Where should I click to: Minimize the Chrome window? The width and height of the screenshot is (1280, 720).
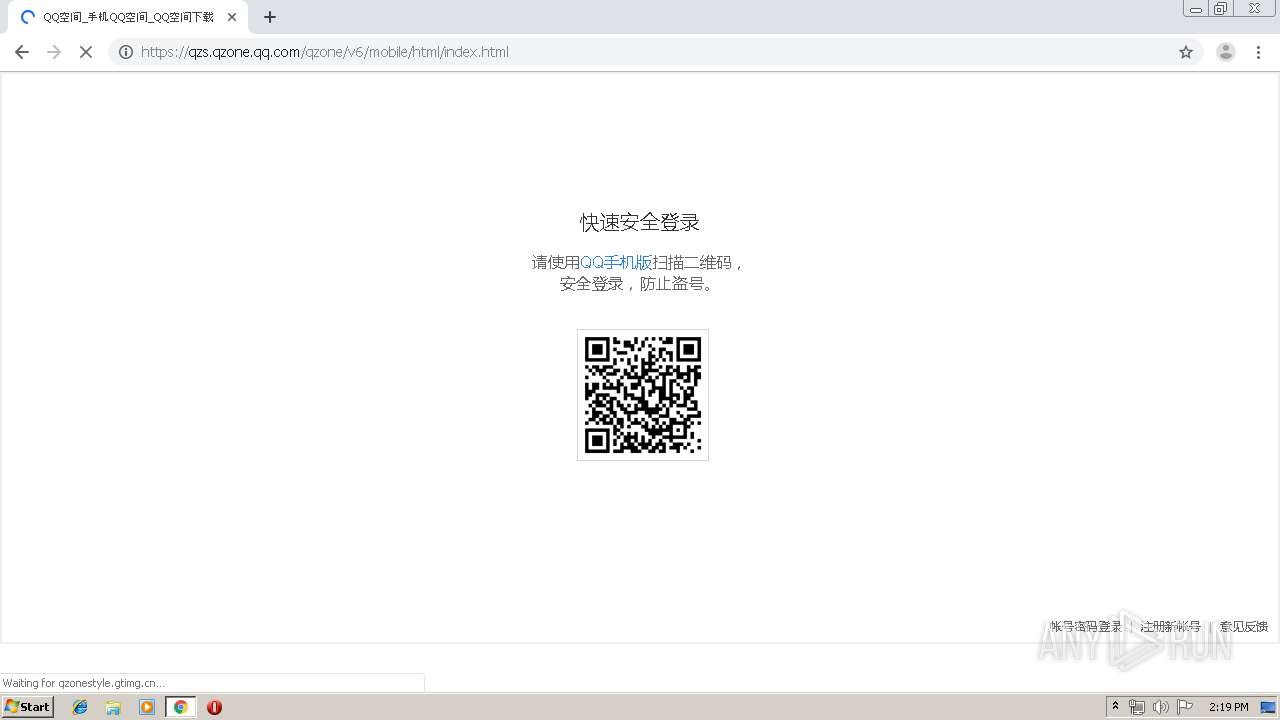[1196, 9]
